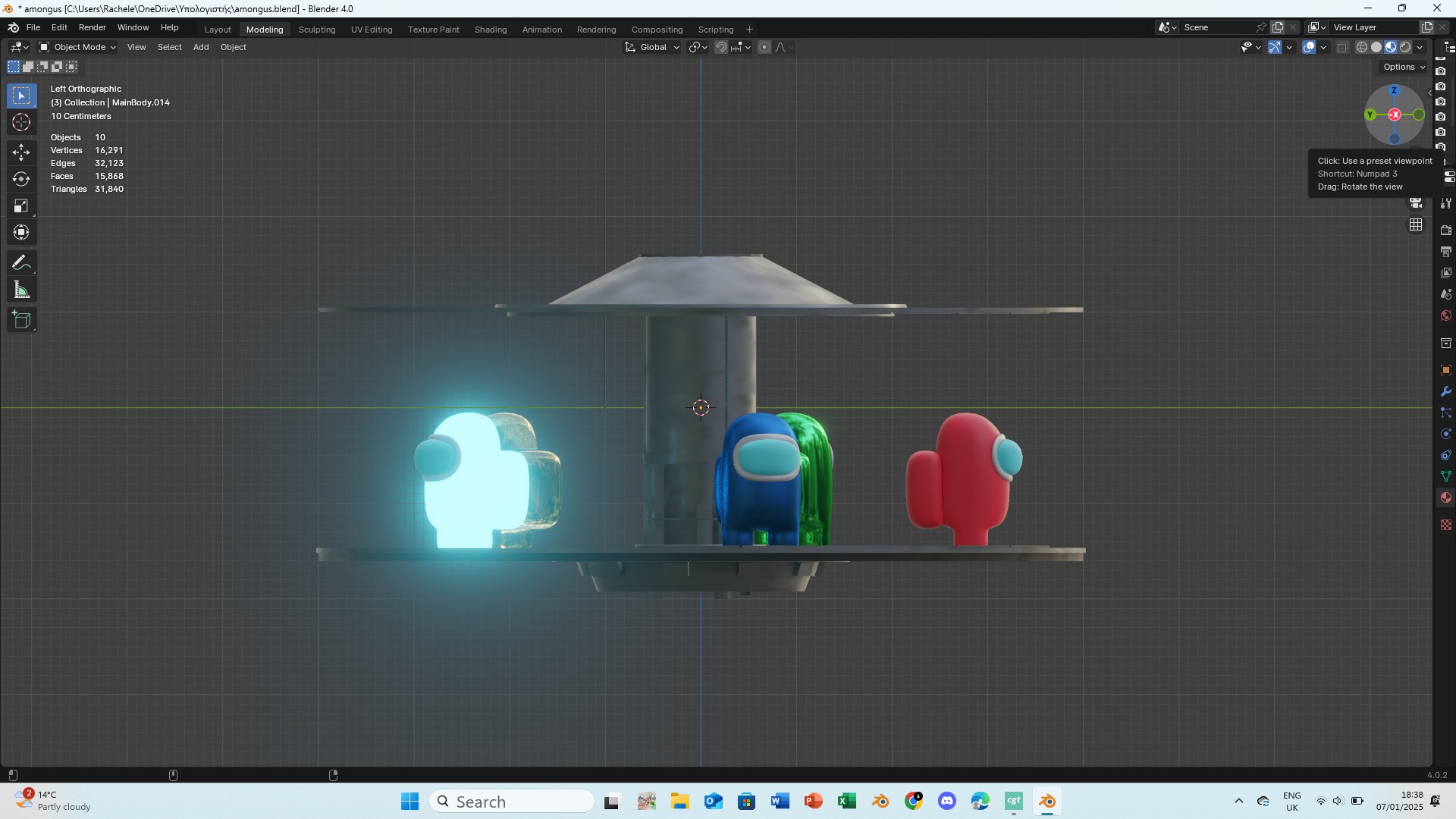Screen dimensions: 1456x819
Task: Open the viewport Add menu
Action: coord(201,47)
